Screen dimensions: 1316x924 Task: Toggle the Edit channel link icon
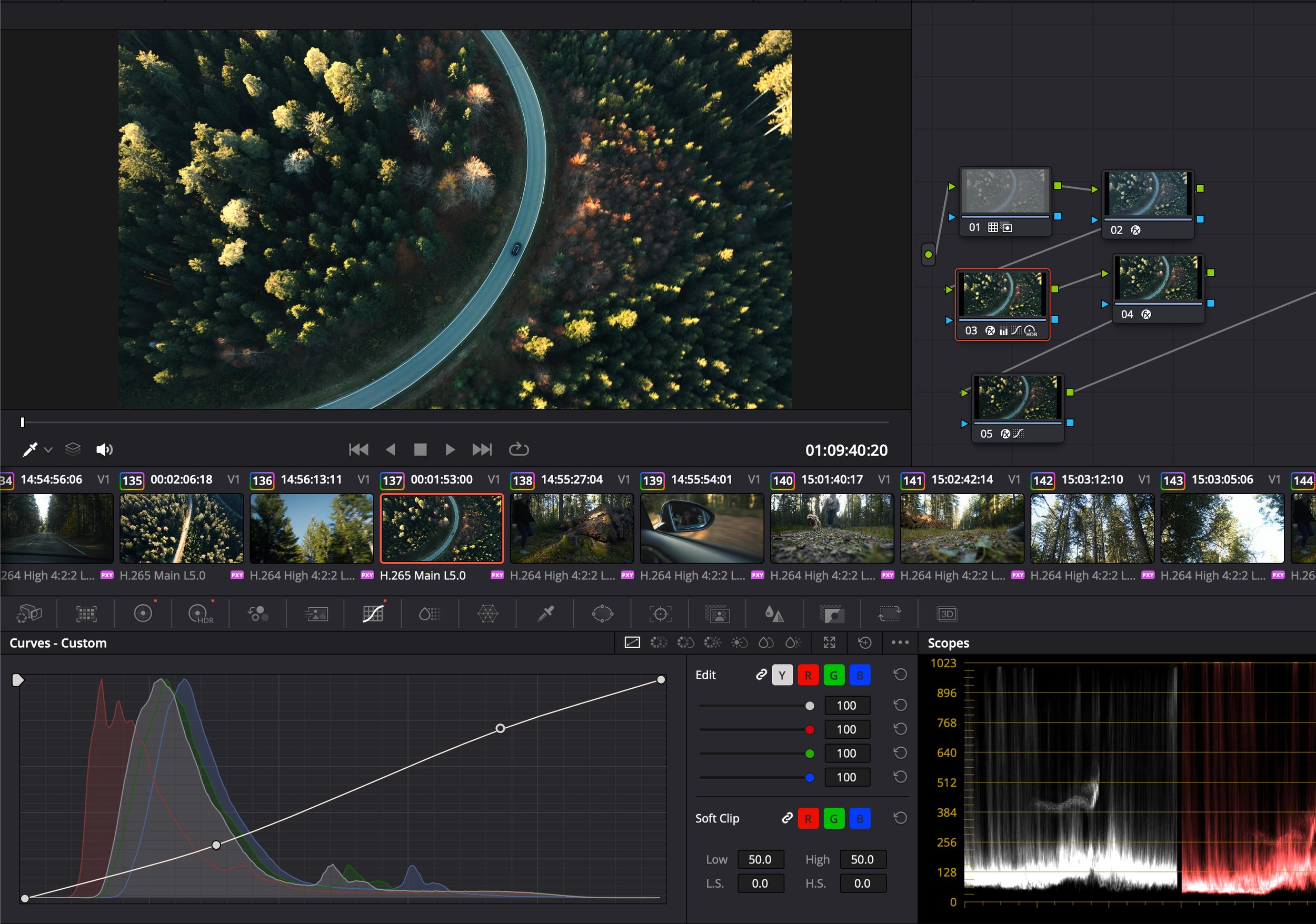(761, 675)
